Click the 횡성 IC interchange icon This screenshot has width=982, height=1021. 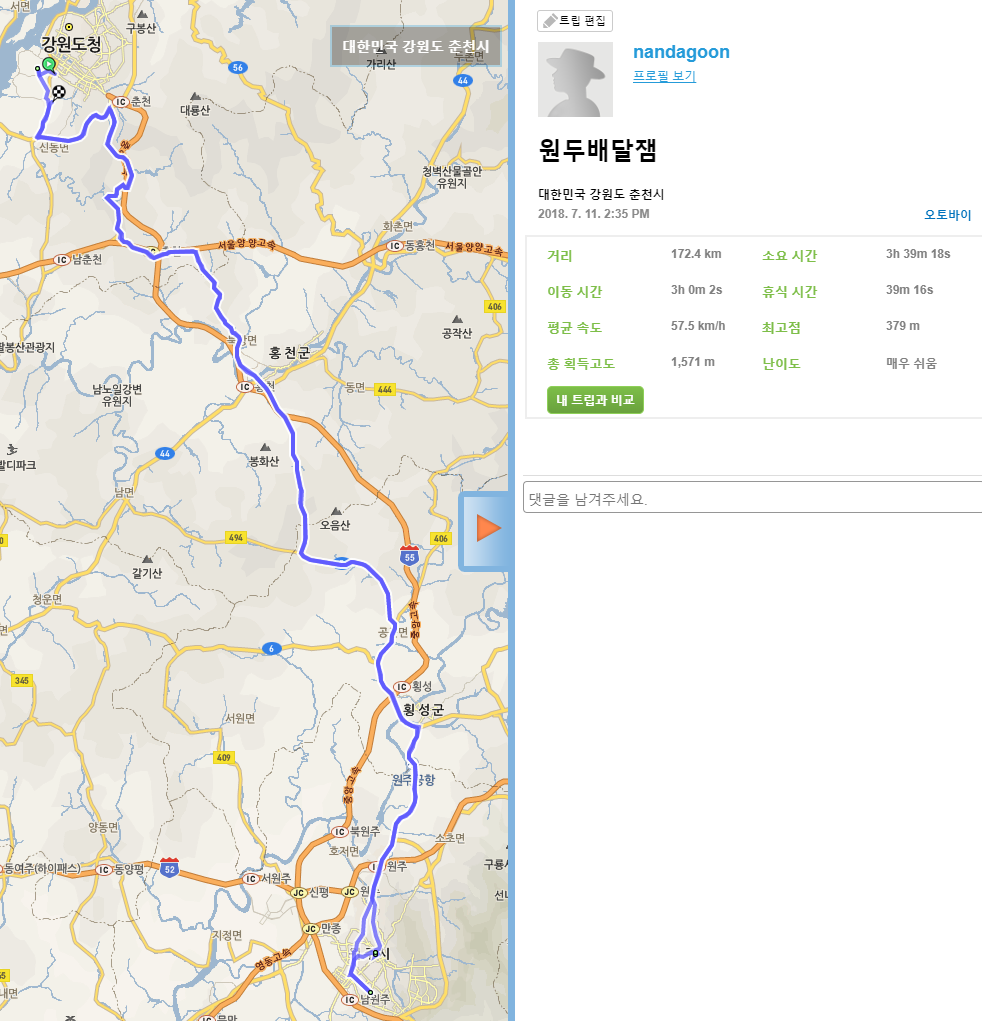pyautogui.click(x=402, y=687)
